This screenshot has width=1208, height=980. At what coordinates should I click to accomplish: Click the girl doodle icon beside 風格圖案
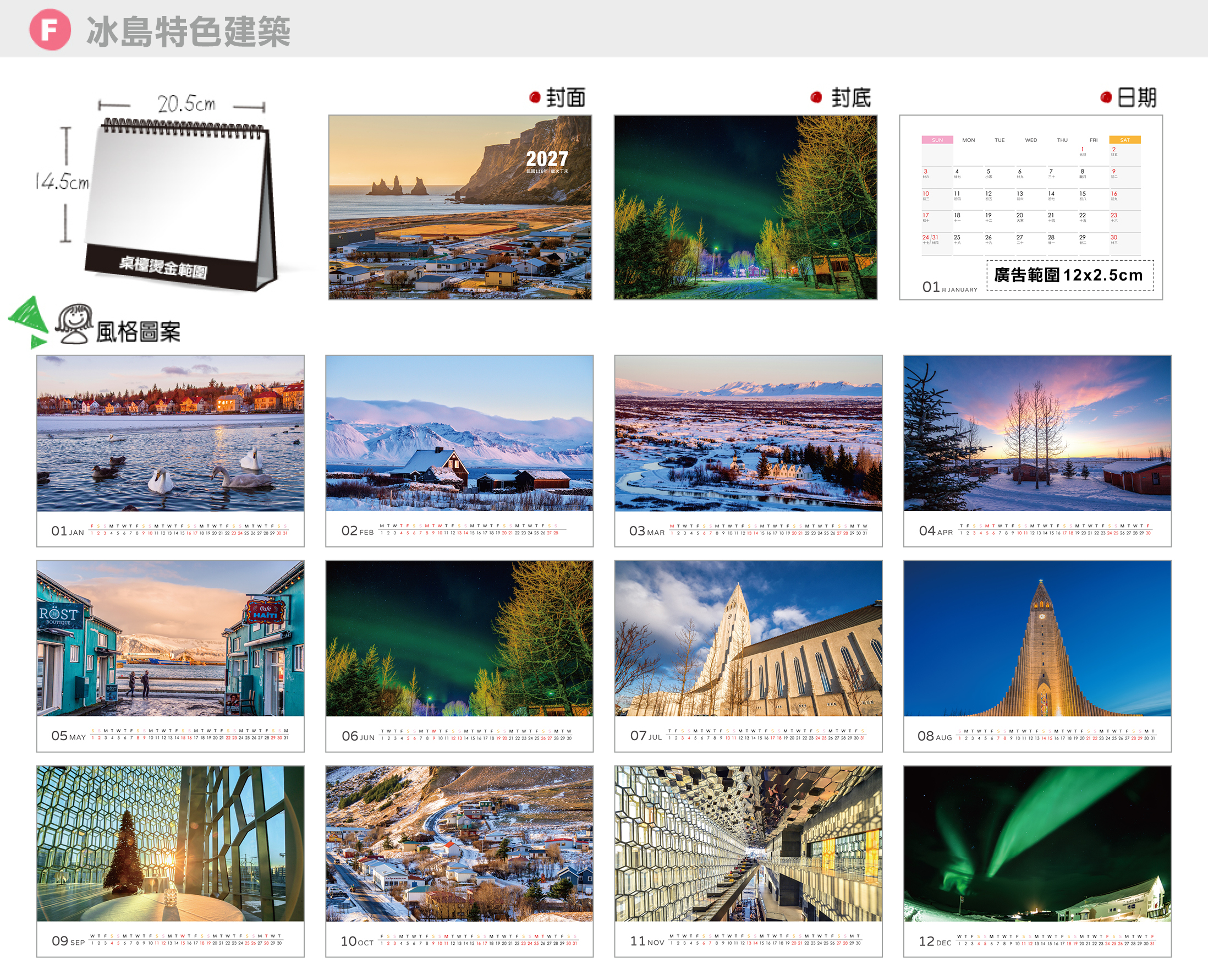point(74,324)
